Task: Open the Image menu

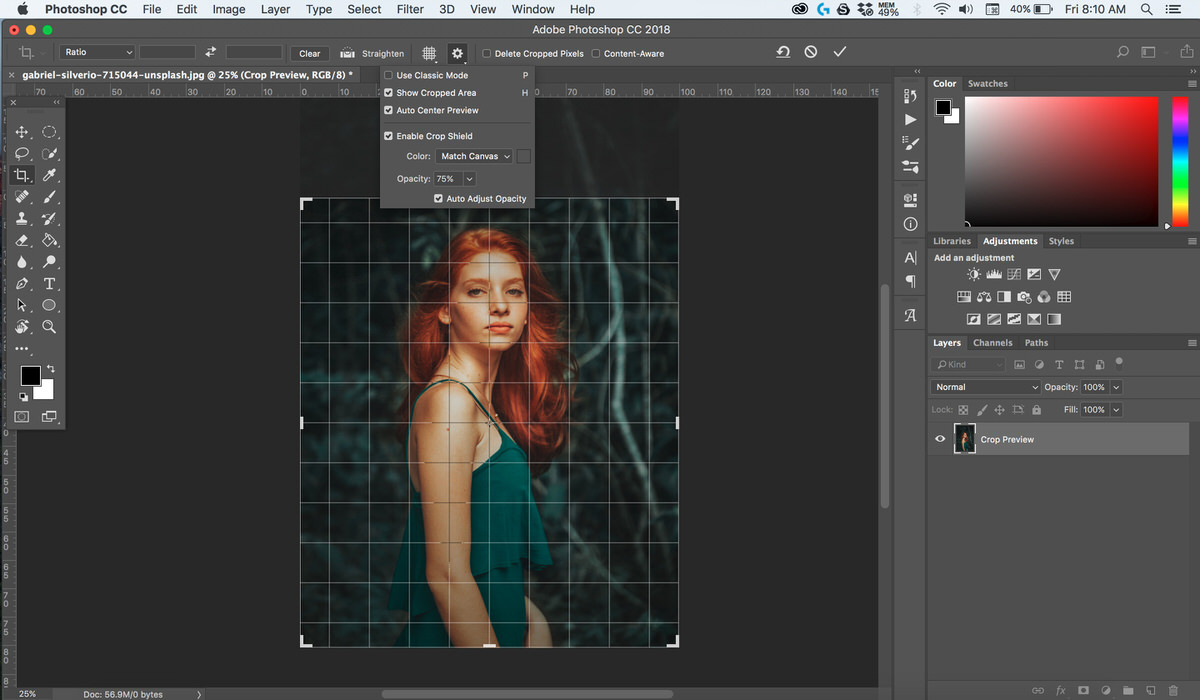Action: tap(229, 9)
